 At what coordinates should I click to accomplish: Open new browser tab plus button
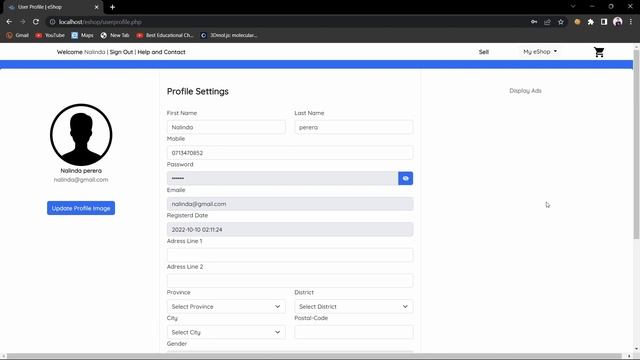click(112, 7)
